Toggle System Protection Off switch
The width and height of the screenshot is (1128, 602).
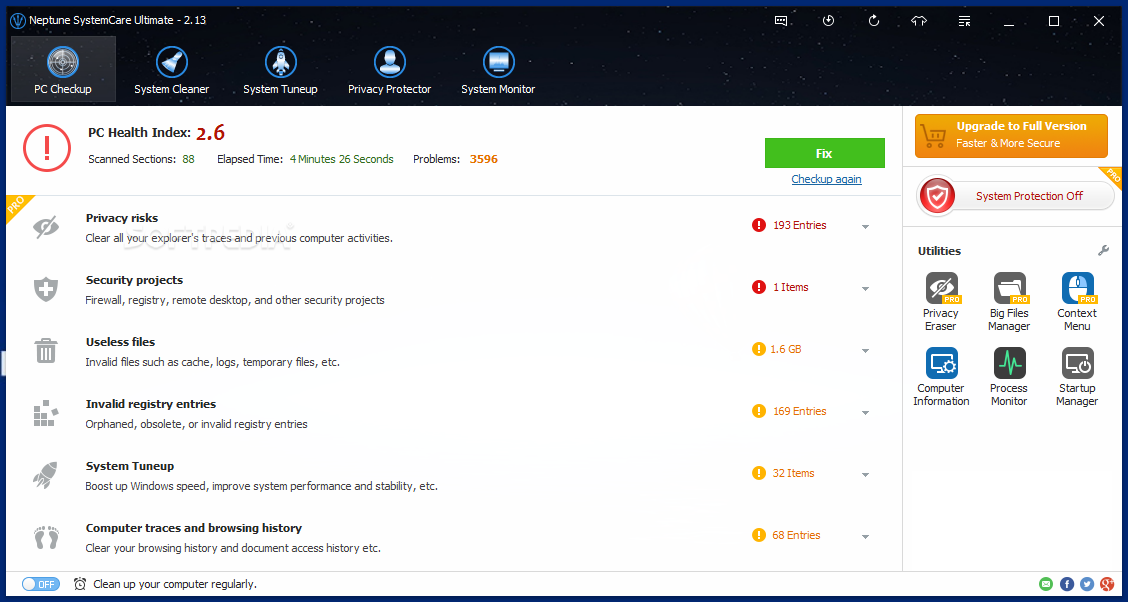pos(1016,196)
